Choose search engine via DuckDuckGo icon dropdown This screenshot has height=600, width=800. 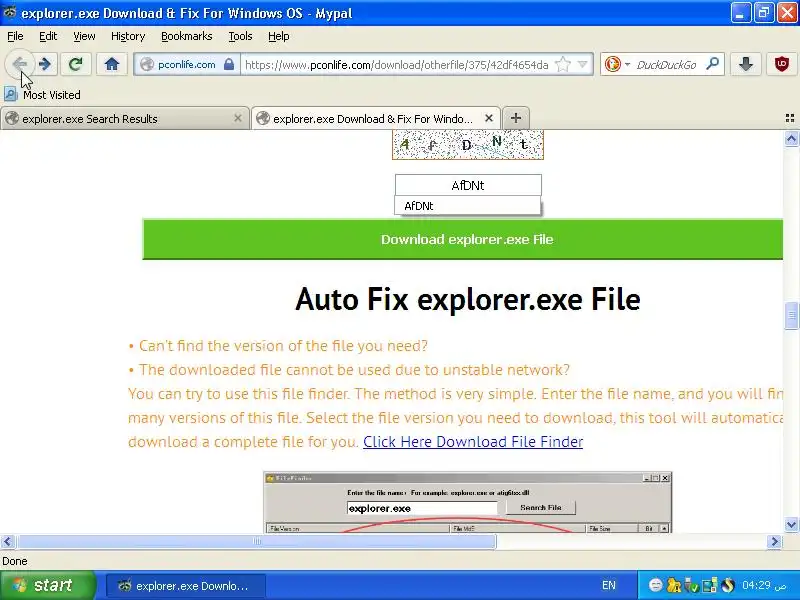617,64
